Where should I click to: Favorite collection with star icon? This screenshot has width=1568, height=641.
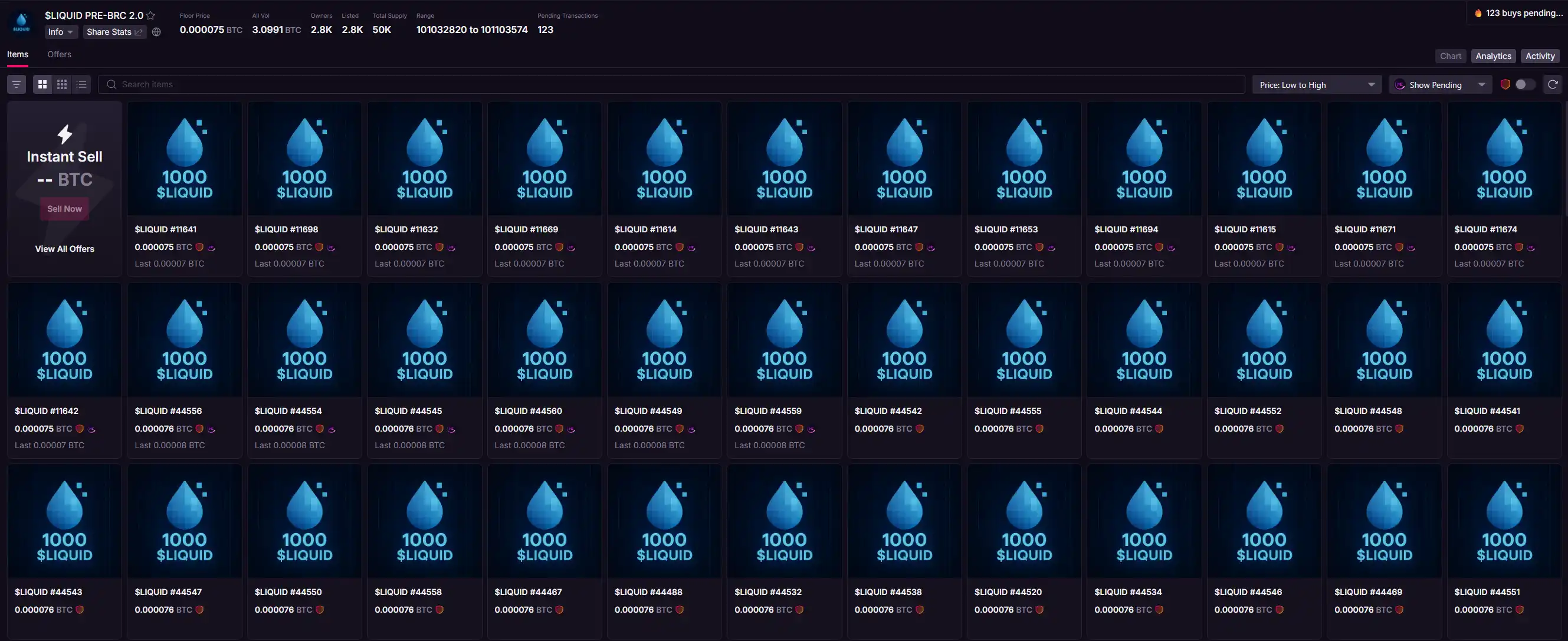151,16
